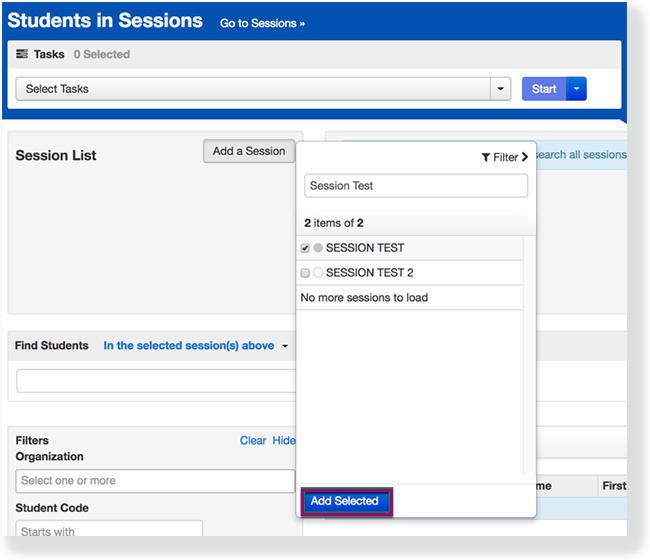Click the Clear filters link
Image resolution: width=650 pixels, height=560 pixels.
point(253,441)
